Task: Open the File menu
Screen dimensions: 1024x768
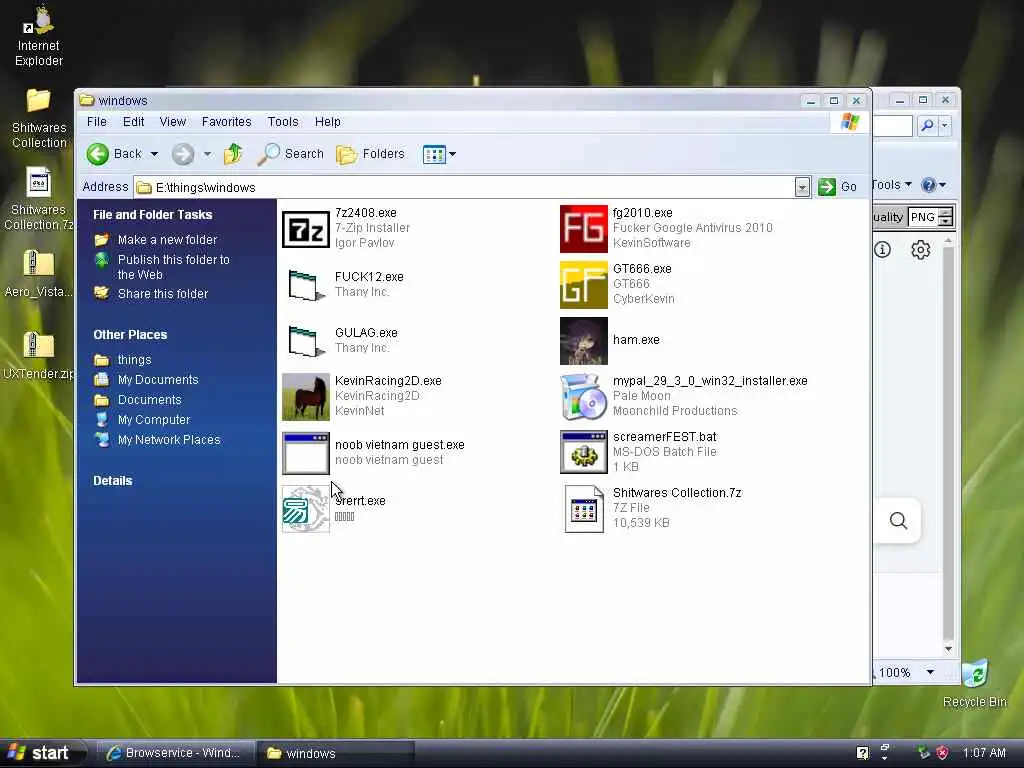Action: pyautogui.click(x=97, y=121)
